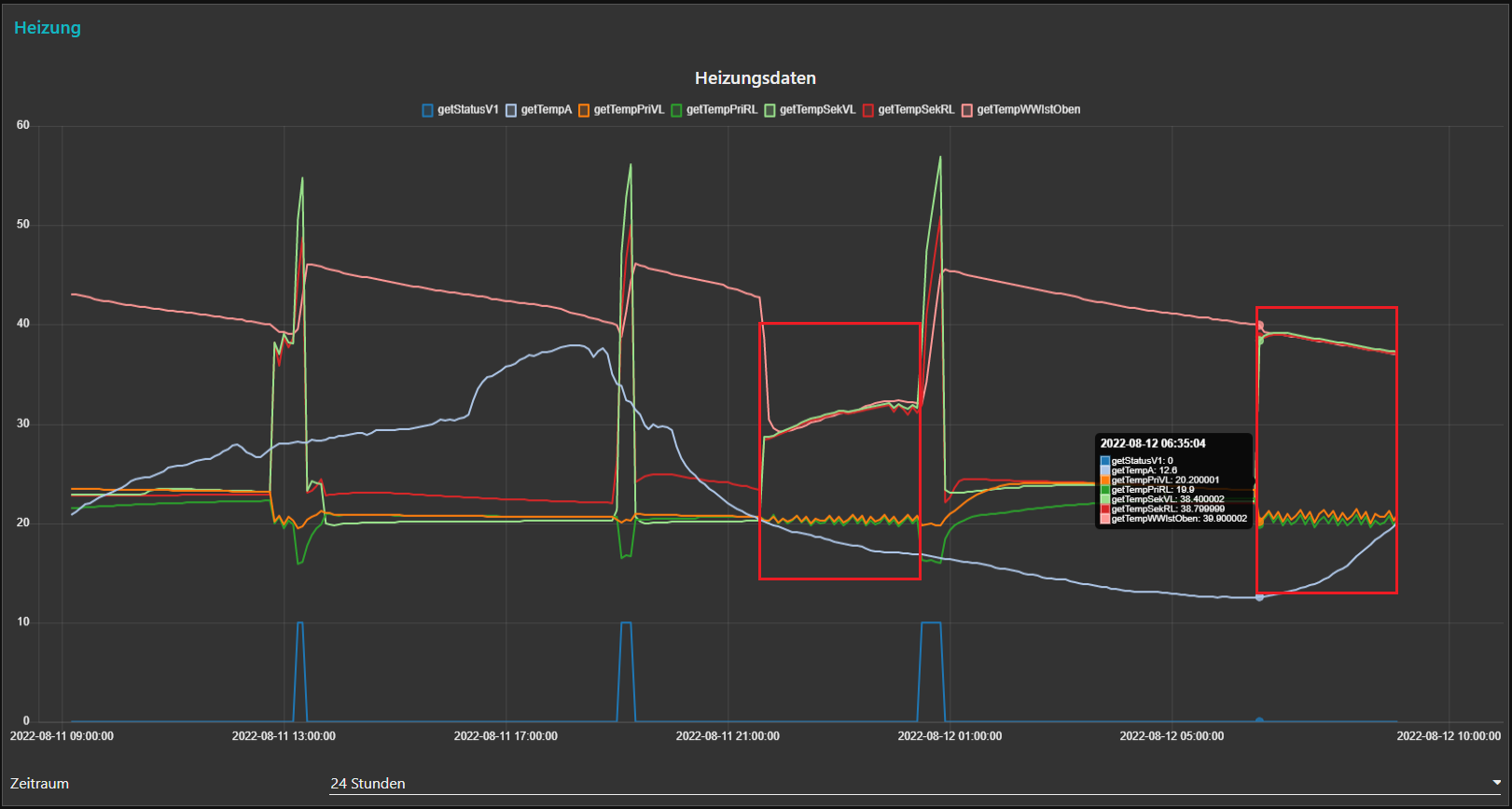
Task: Click y-axis value 0
Action: 26,721
